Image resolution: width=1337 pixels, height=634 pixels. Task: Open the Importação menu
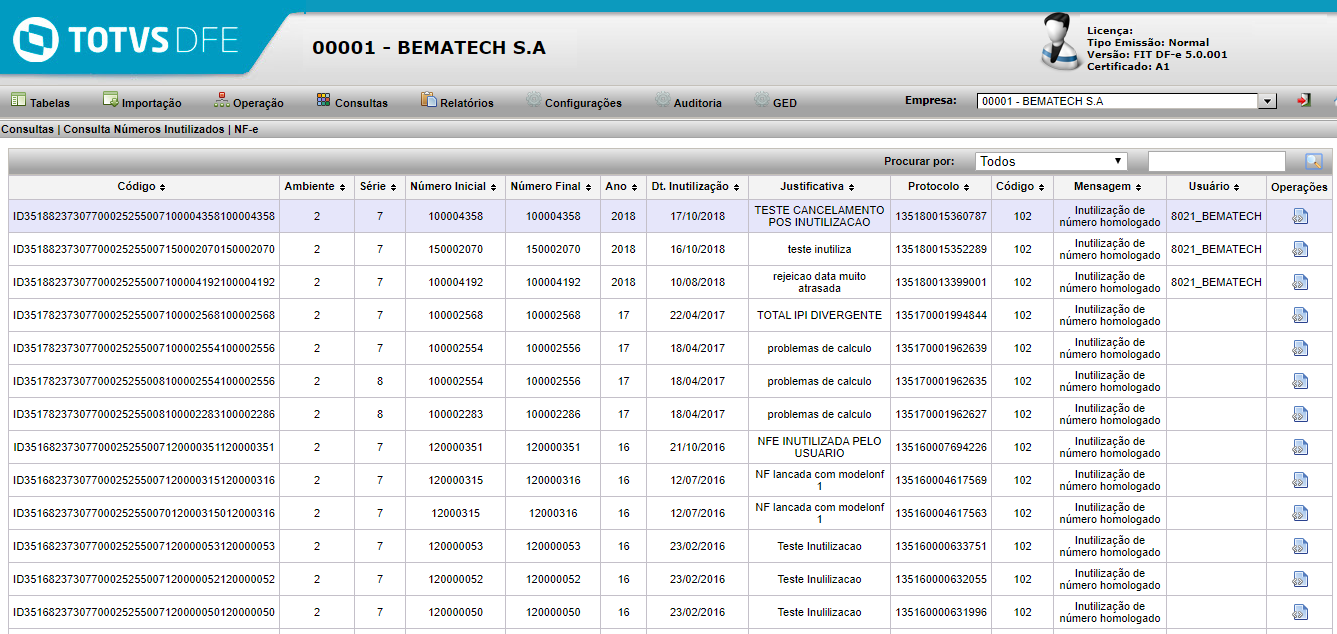[142, 102]
